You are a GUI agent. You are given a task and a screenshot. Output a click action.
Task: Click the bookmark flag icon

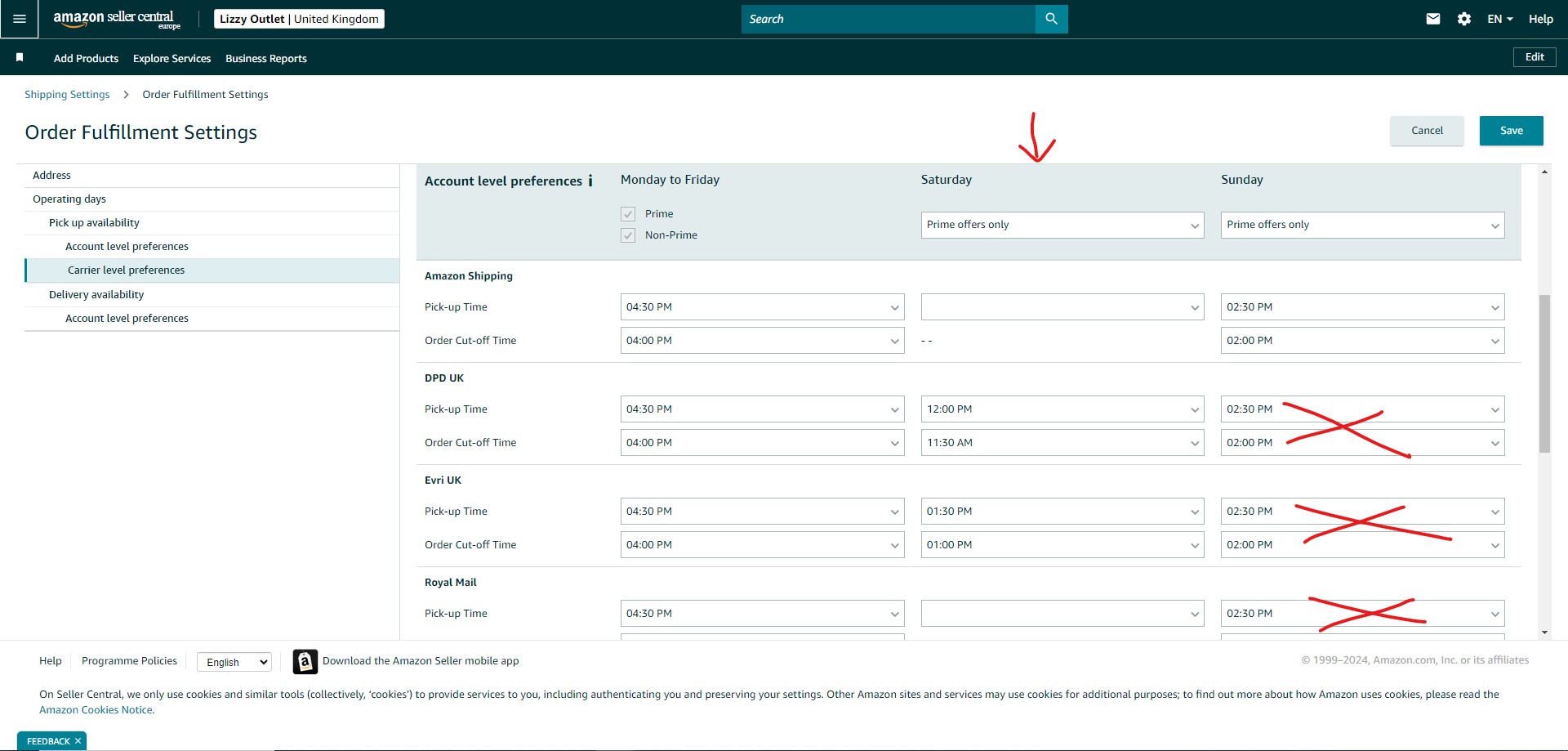(x=20, y=57)
